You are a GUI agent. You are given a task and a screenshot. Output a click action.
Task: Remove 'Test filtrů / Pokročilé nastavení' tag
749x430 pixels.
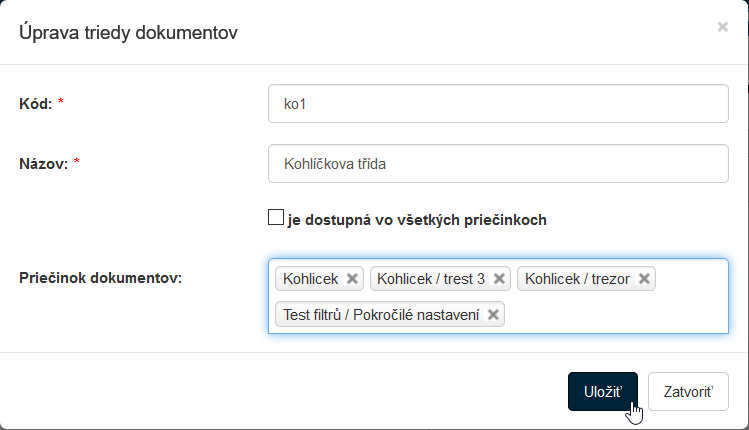(x=493, y=315)
